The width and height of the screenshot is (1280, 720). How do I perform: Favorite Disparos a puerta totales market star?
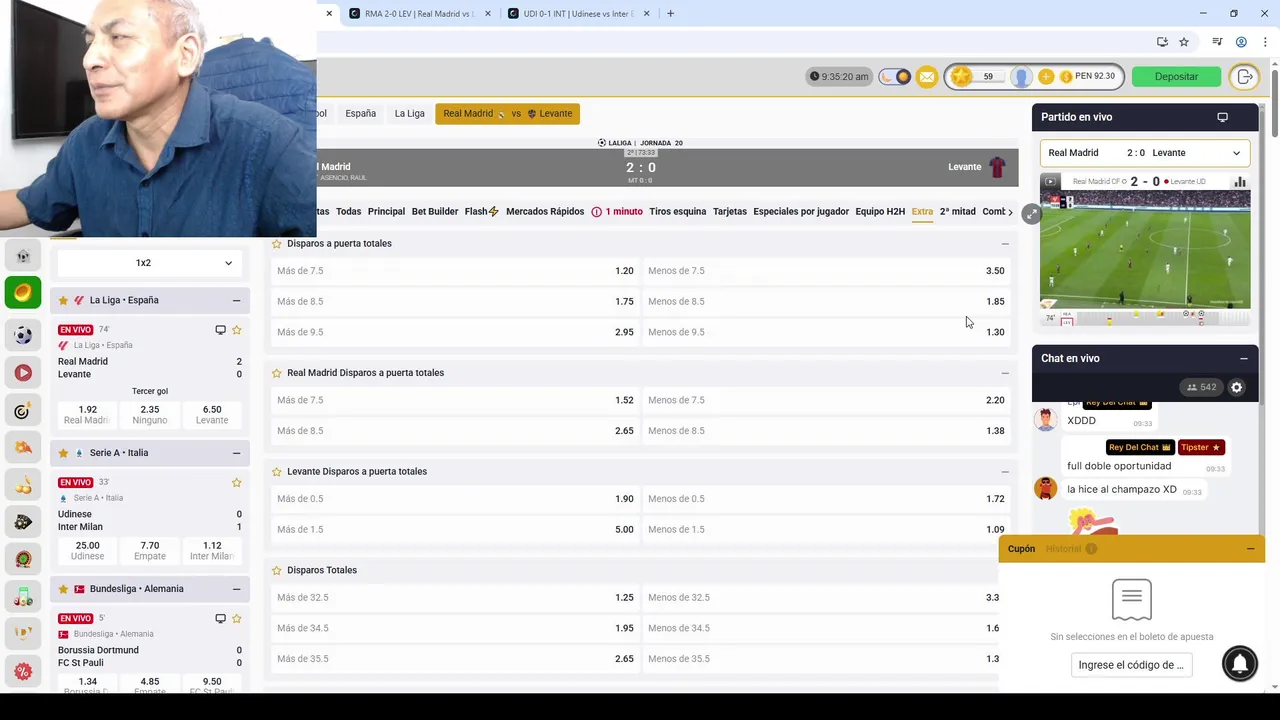tap(277, 244)
